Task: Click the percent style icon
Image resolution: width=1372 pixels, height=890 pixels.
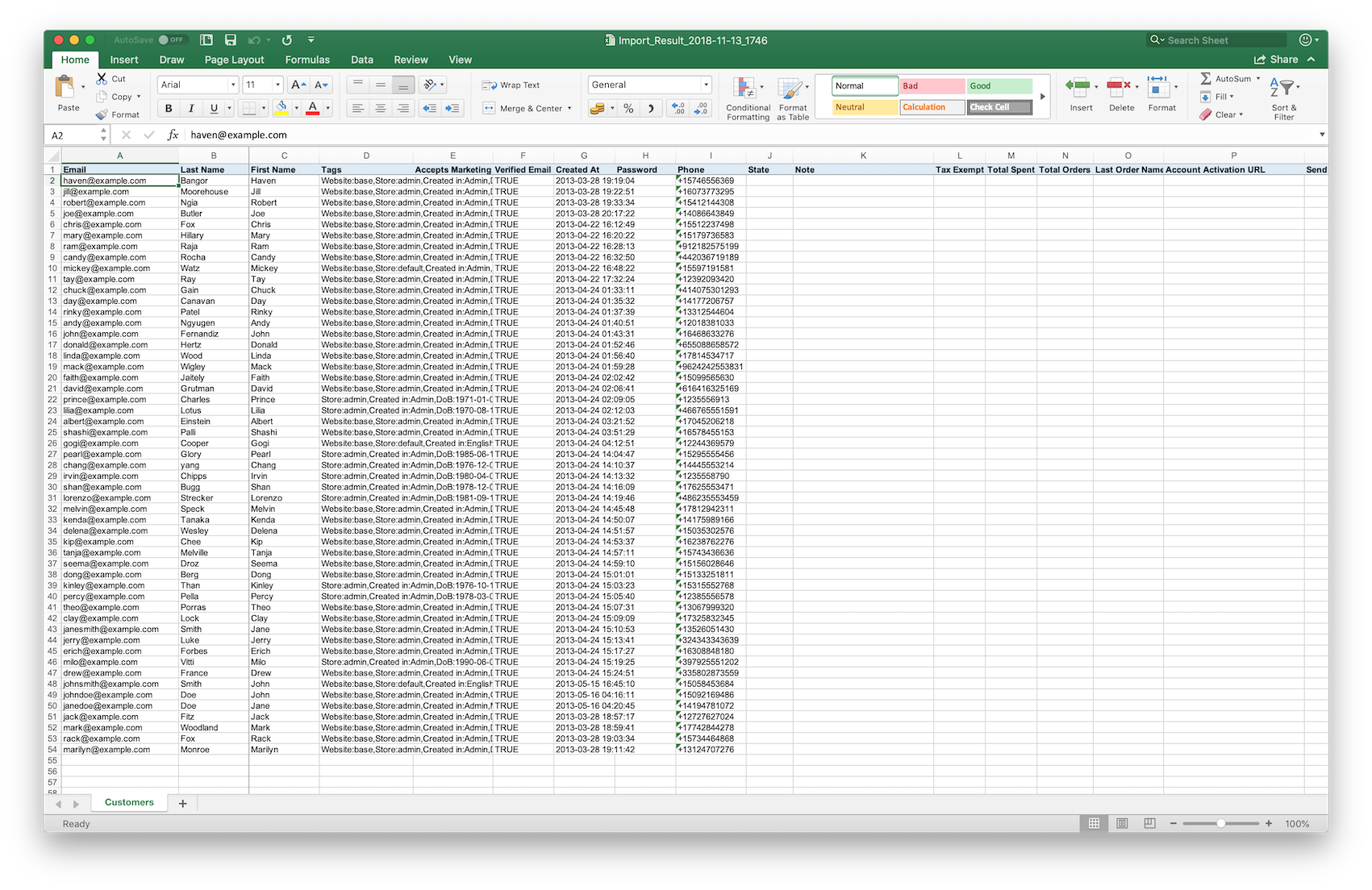Action: pos(628,108)
